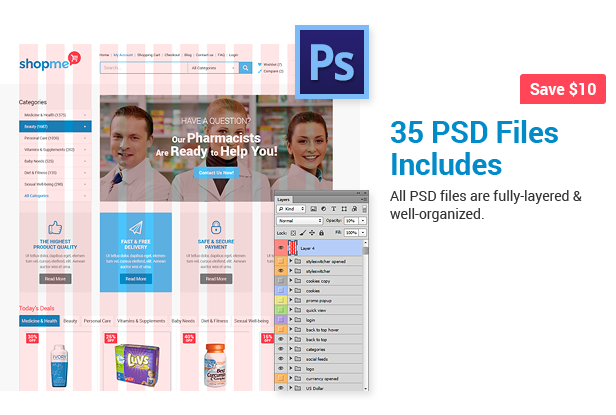Screen dimensions: 616x415
Task: Click the thumbs-up product quality icon
Action: [x=54, y=227]
